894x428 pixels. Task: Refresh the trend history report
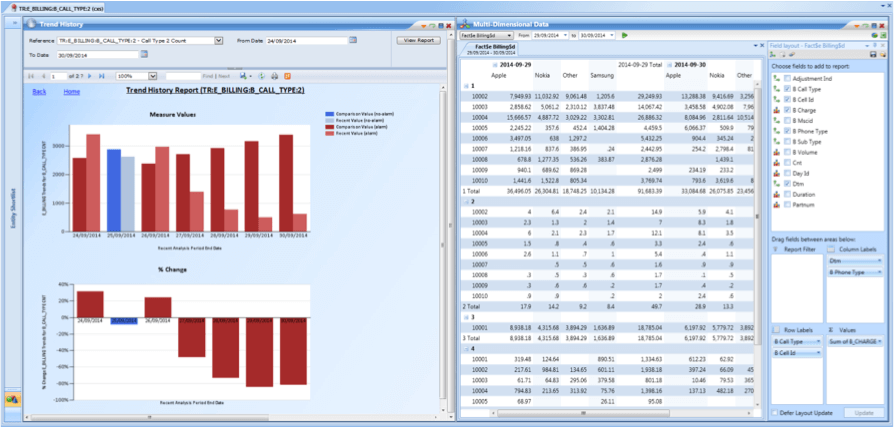(x=262, y=76)
